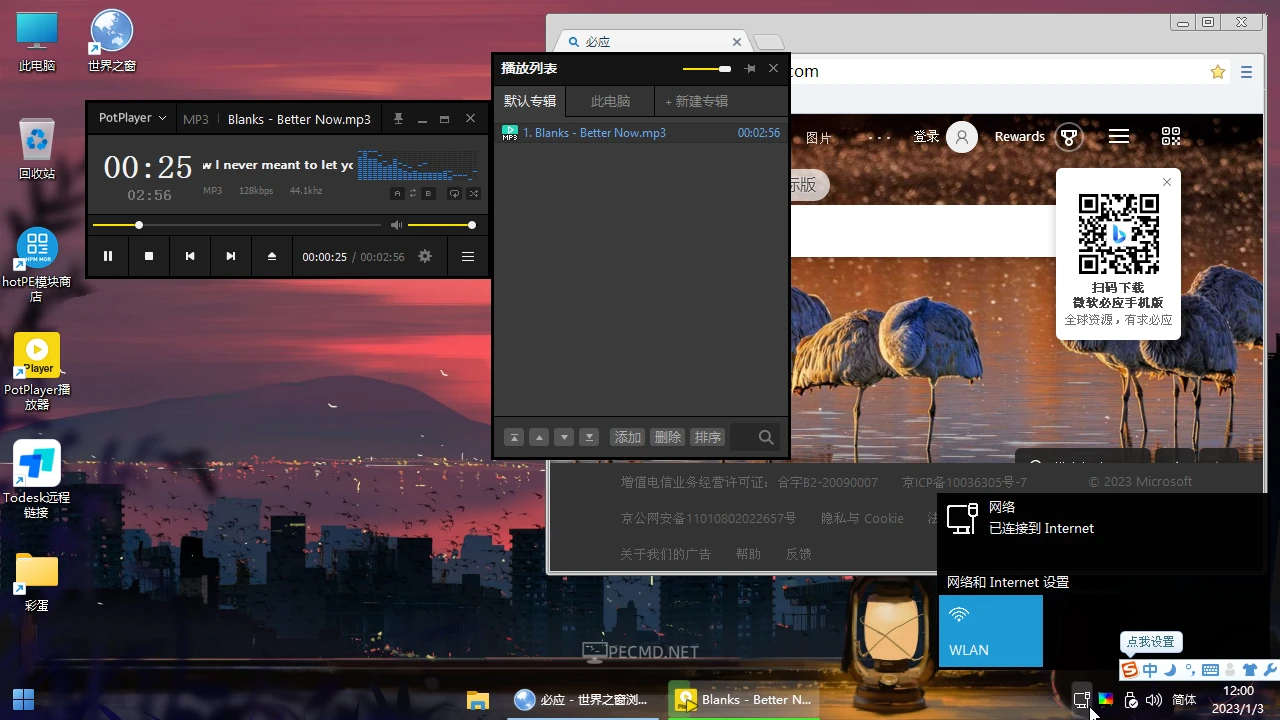Click the Rewards trophy icon

1069,137
